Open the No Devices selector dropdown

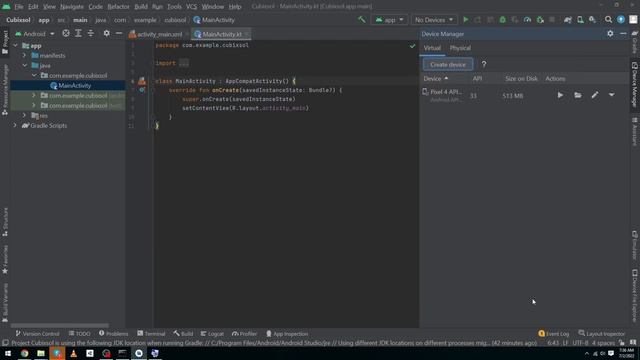(x=433, y=20)
